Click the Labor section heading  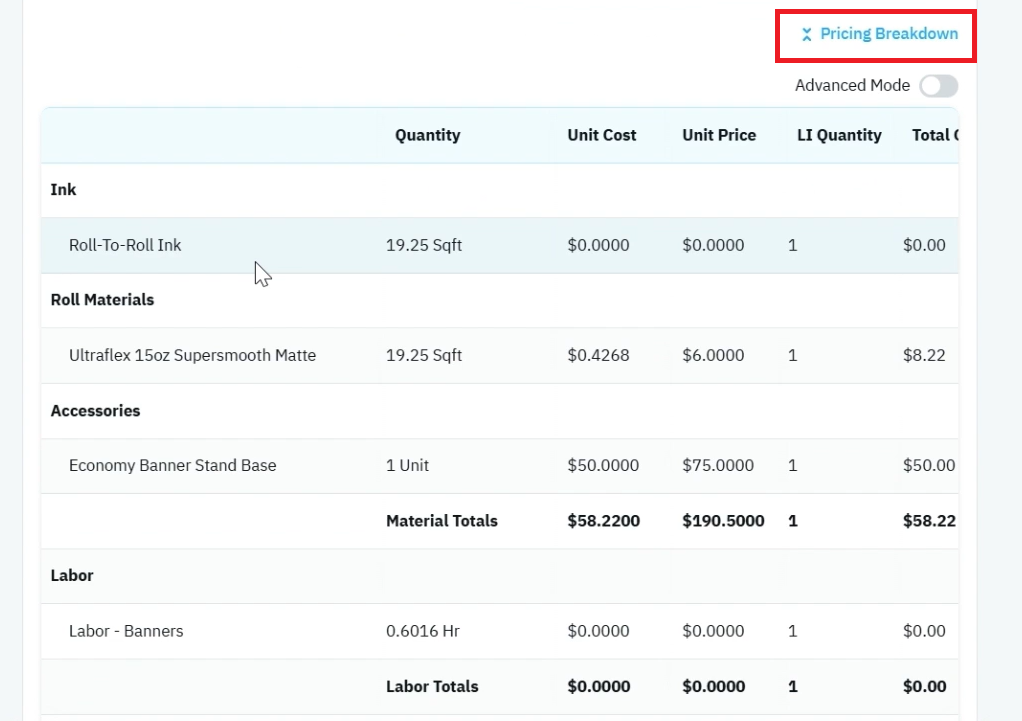72,576
